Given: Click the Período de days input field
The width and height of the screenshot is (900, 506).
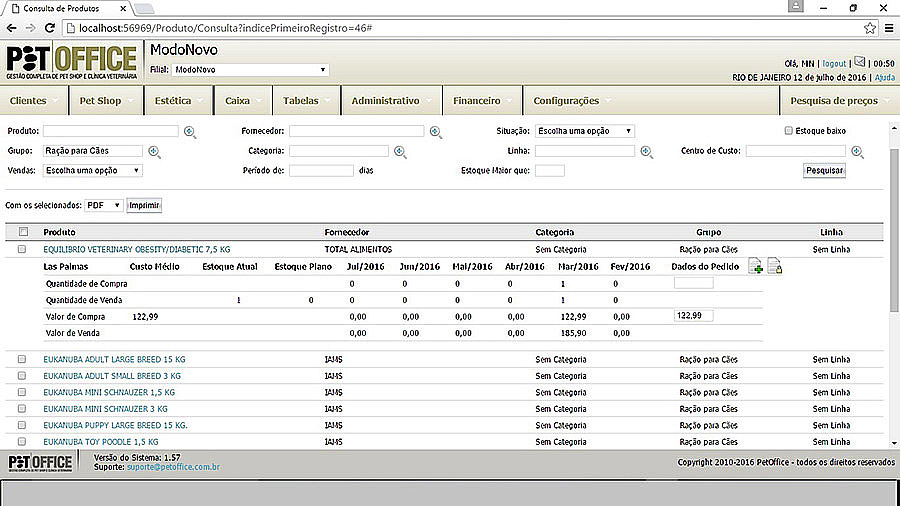Looking at the screenshot, I should pos(320,171).
